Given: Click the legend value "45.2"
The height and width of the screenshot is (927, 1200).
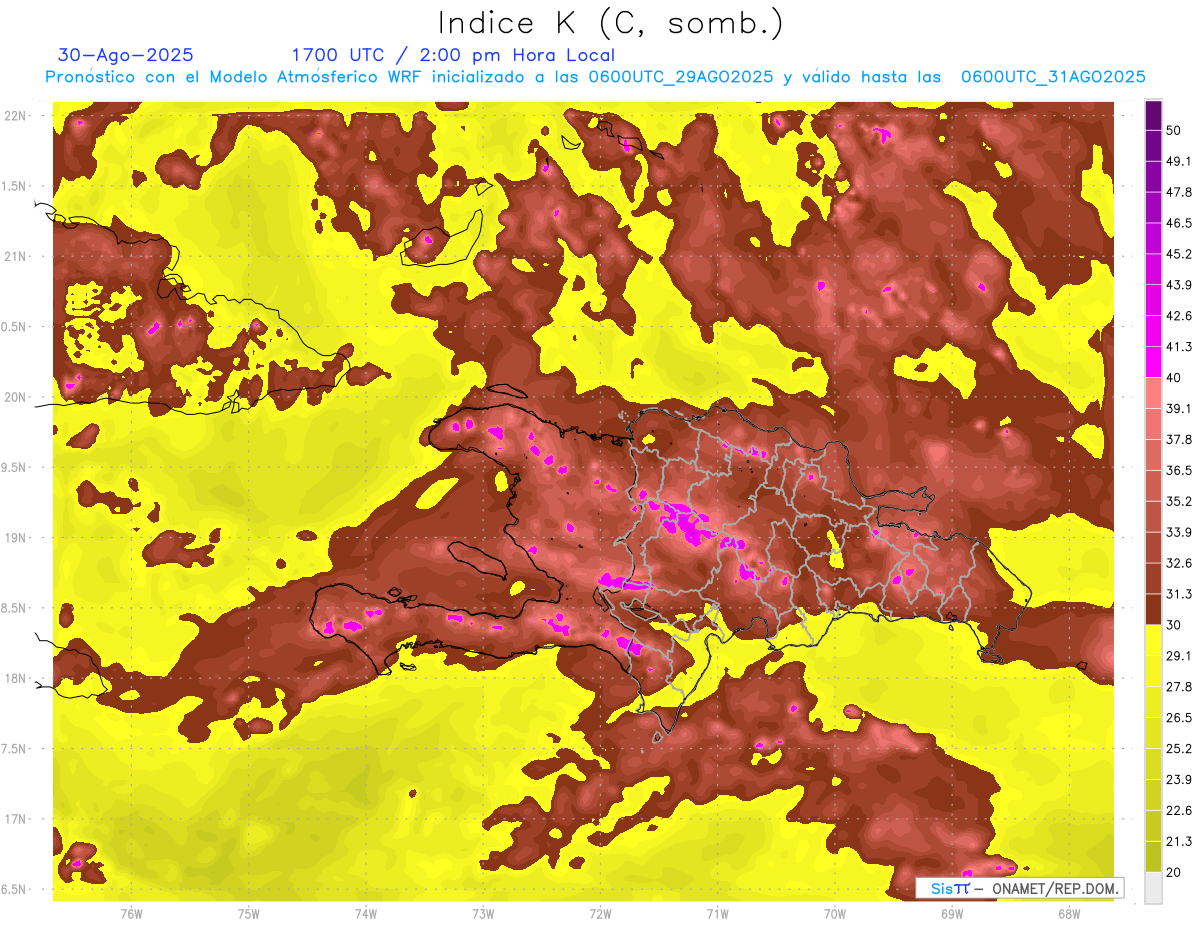Looking at the screenshot, I should pyautogui.click(x=1179, y=254).
